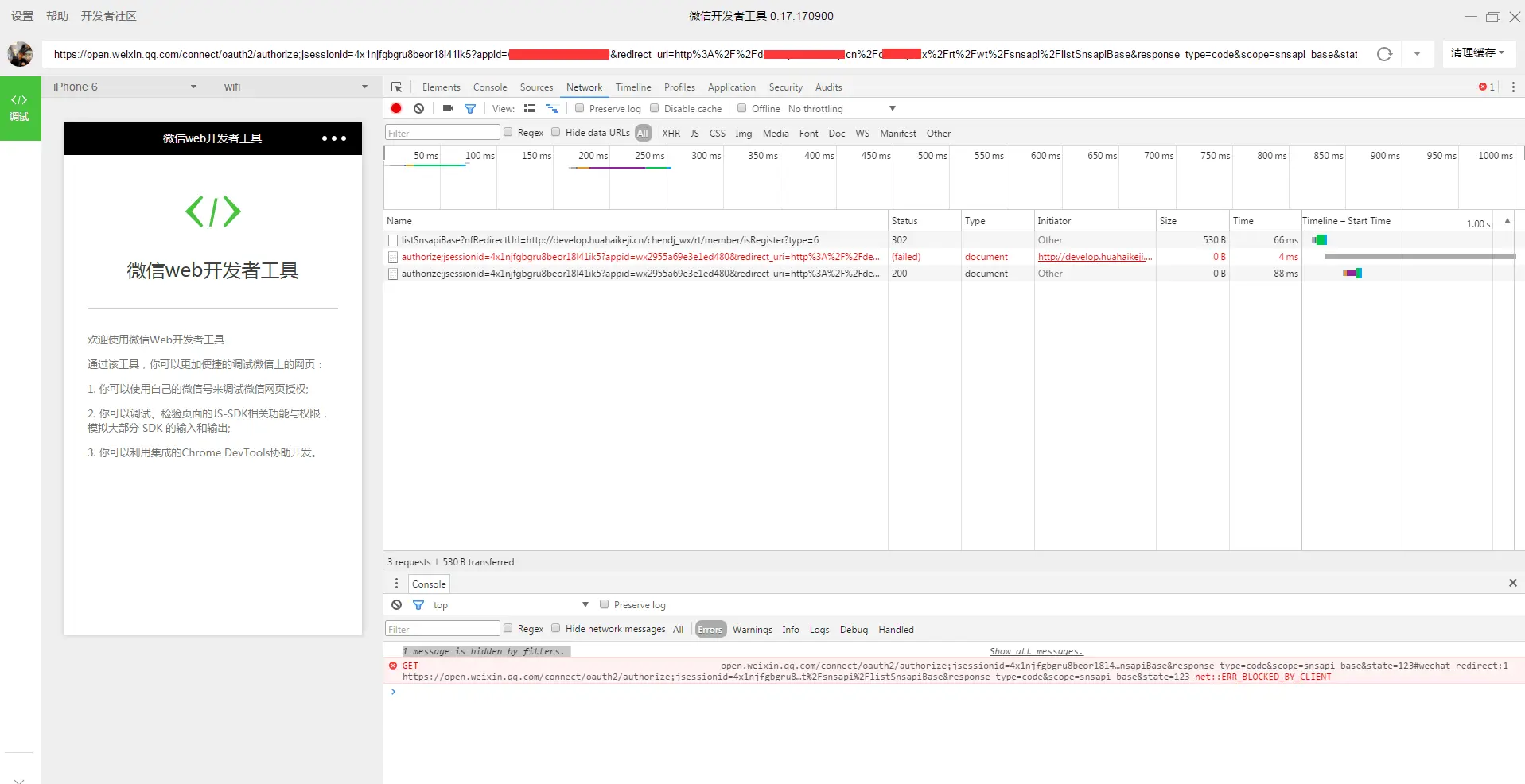Image resolution: width=1525 pixels, height=784 pixels.
Task: Open the No throttling dropdown
Action: tap(842, 109)
